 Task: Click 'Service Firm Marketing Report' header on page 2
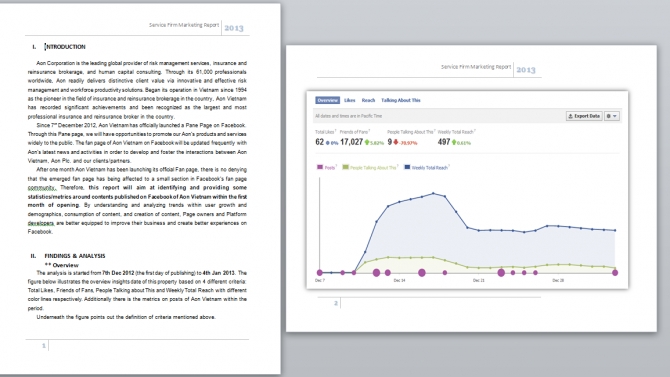476,67
